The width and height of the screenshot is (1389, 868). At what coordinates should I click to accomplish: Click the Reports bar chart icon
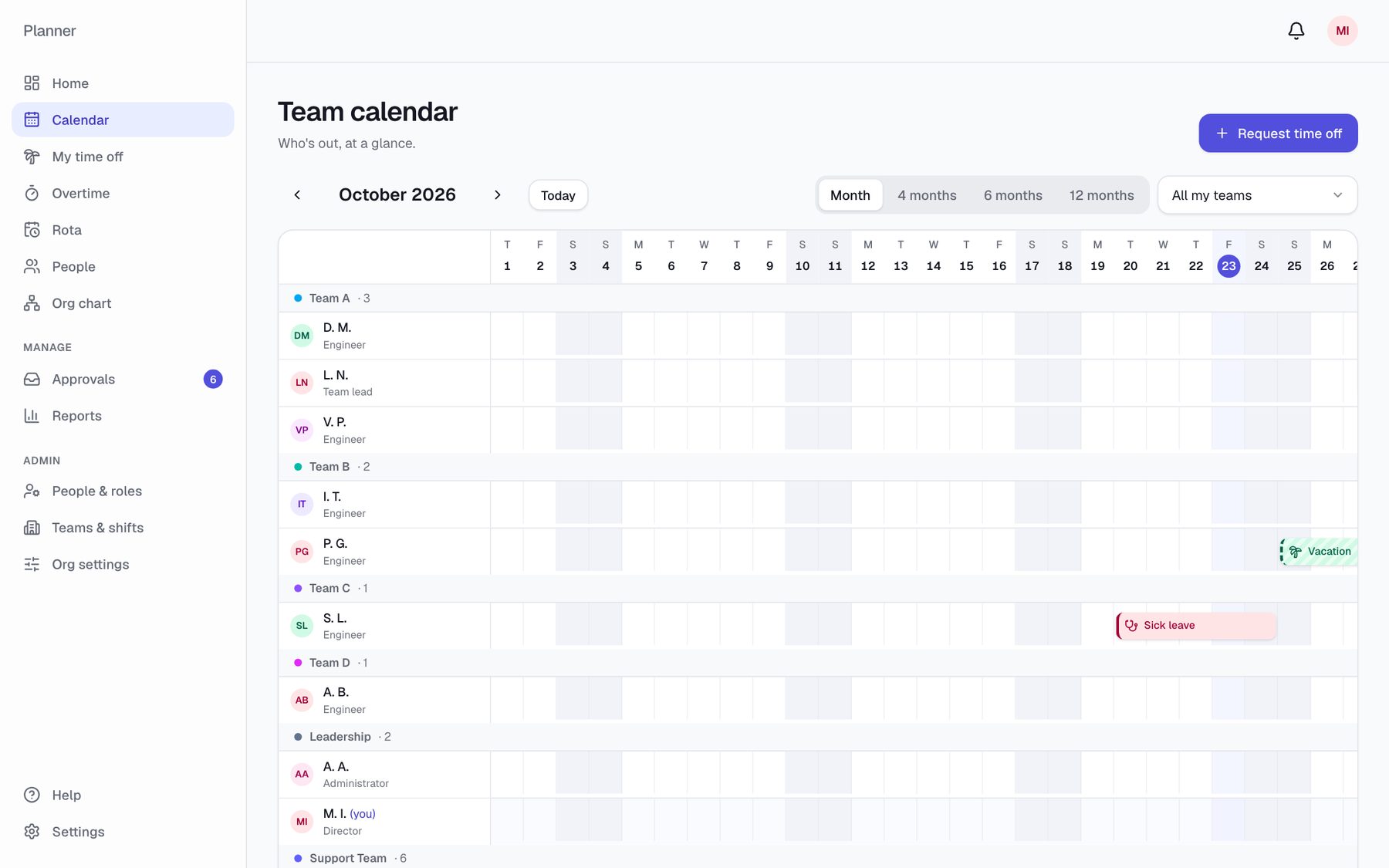[x=32, y=416]
